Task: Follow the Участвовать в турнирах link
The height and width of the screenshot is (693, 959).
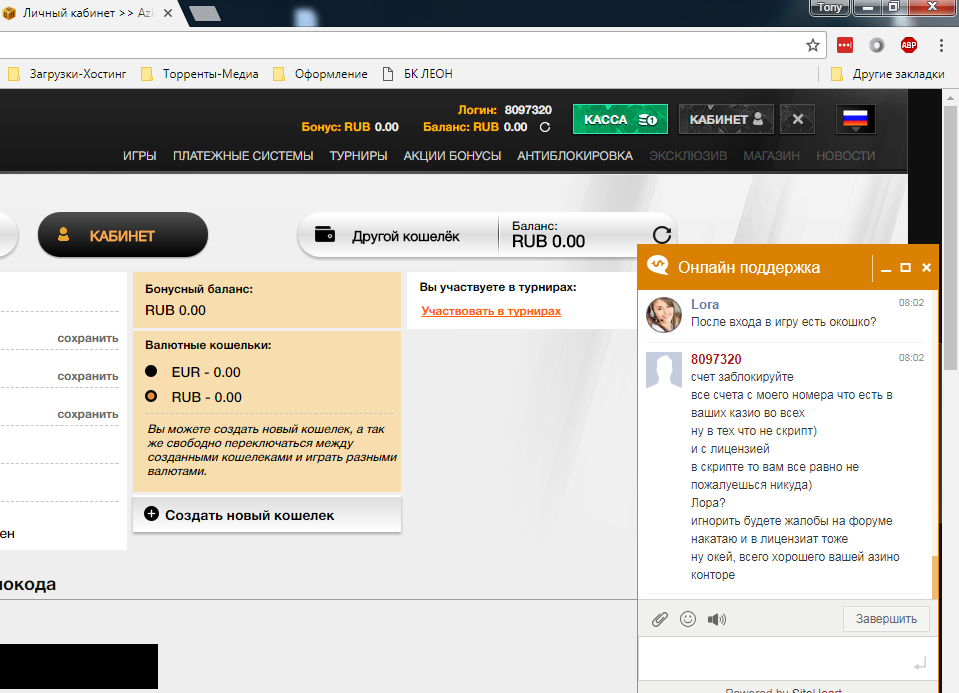Action: click(x=491, y=311)
